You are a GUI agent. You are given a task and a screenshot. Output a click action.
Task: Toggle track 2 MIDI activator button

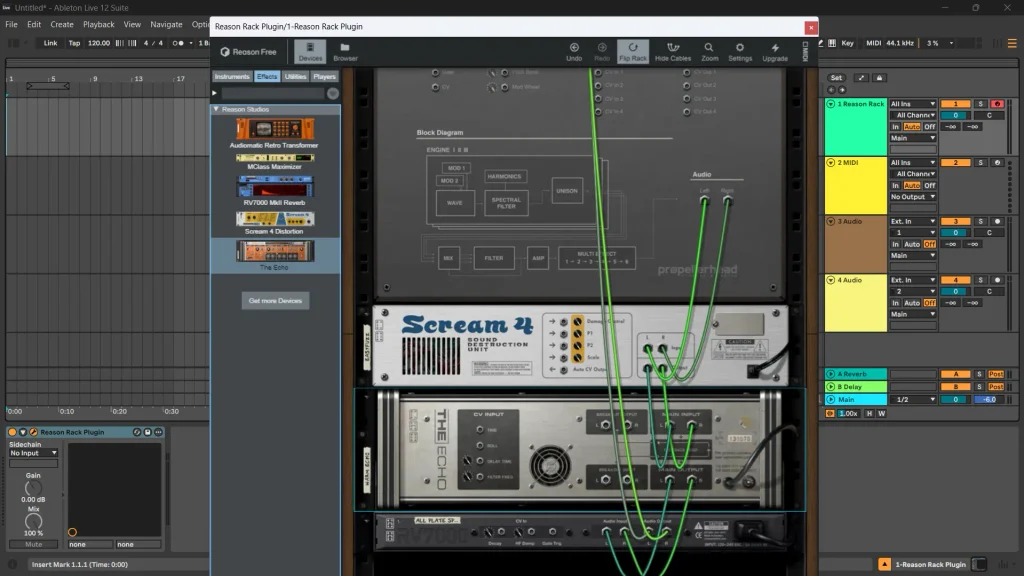point(955,163)
